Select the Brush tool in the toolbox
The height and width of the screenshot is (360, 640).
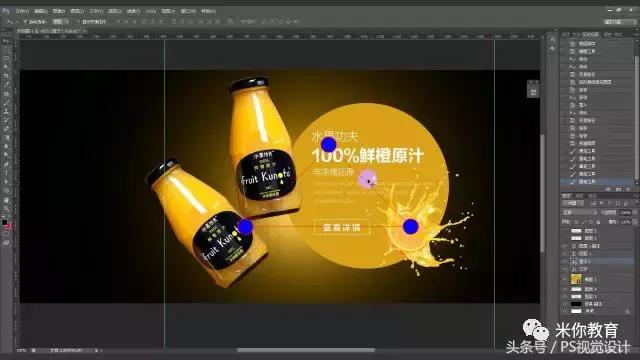tap(6, 102)
